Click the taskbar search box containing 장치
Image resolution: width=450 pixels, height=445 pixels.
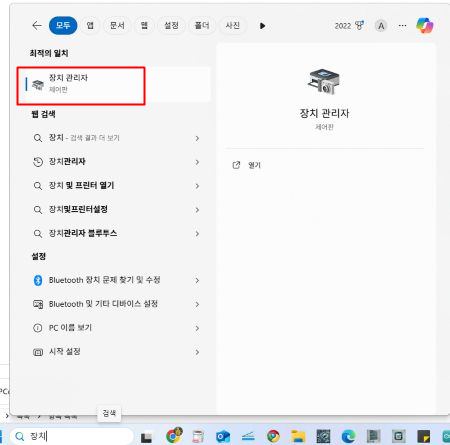[x=72, y=436]
